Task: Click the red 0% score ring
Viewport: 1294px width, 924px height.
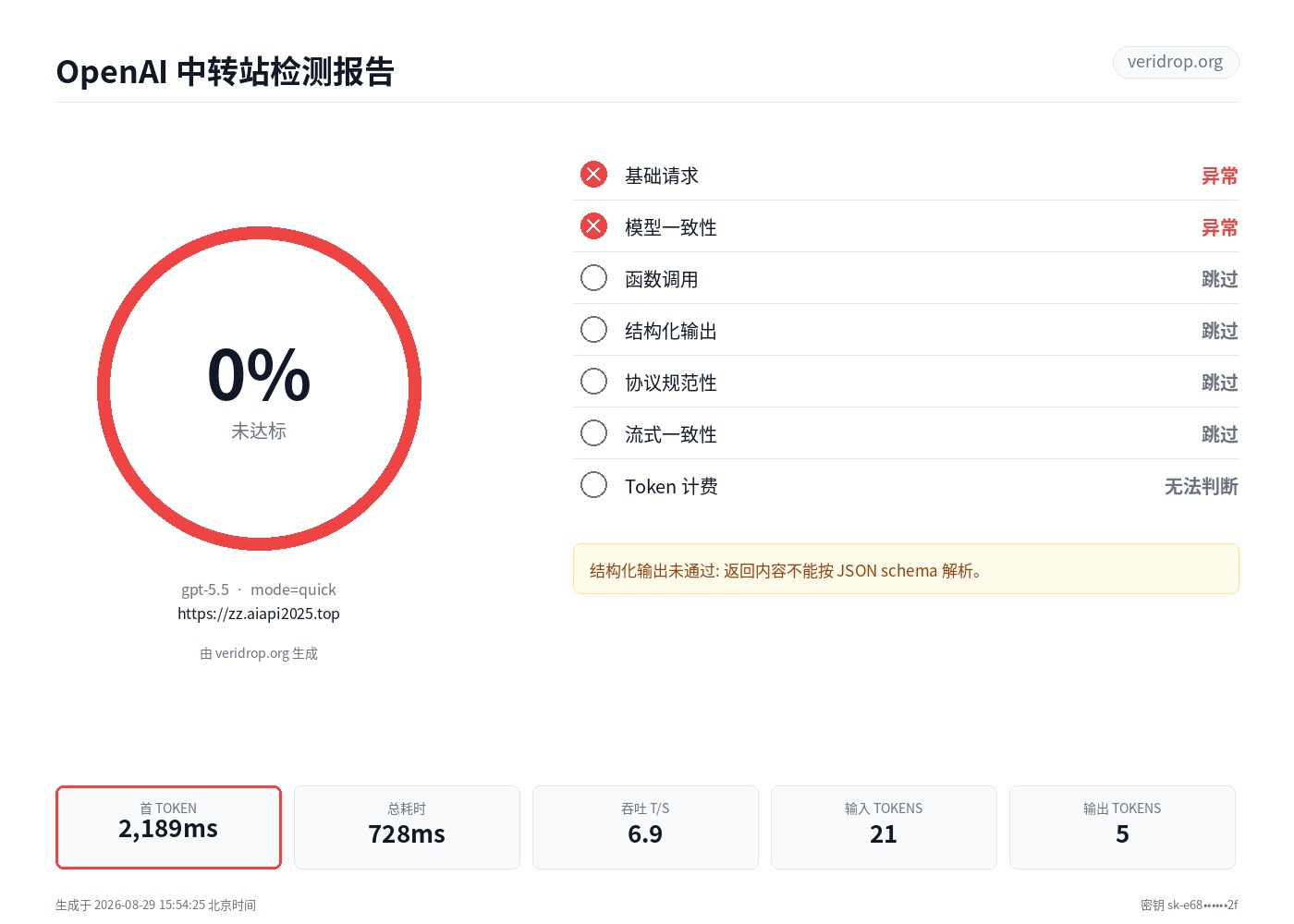Action: [259, 389]
